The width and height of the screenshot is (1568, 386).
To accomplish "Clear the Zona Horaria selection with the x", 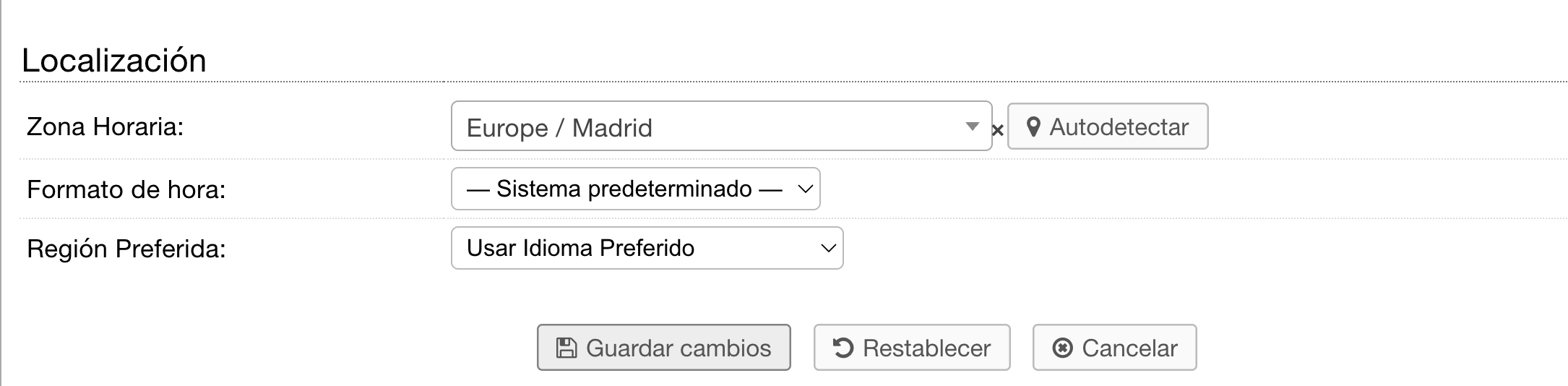I will coord(997,131).
